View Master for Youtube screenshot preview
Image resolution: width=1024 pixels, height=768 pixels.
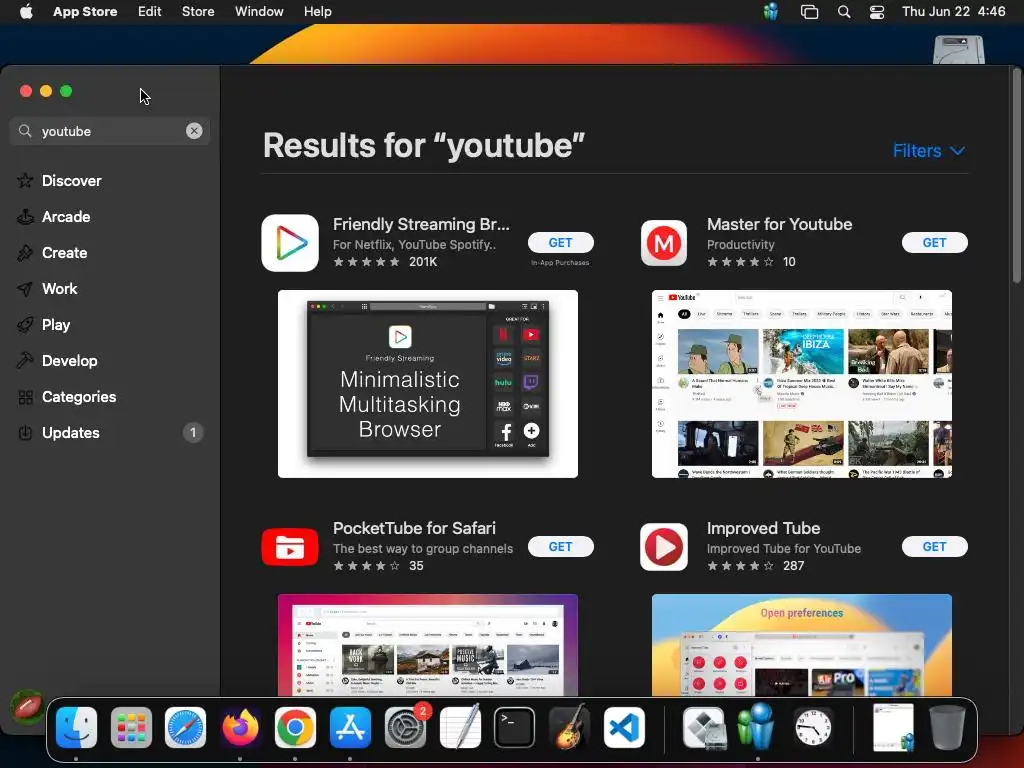point(801,384)
